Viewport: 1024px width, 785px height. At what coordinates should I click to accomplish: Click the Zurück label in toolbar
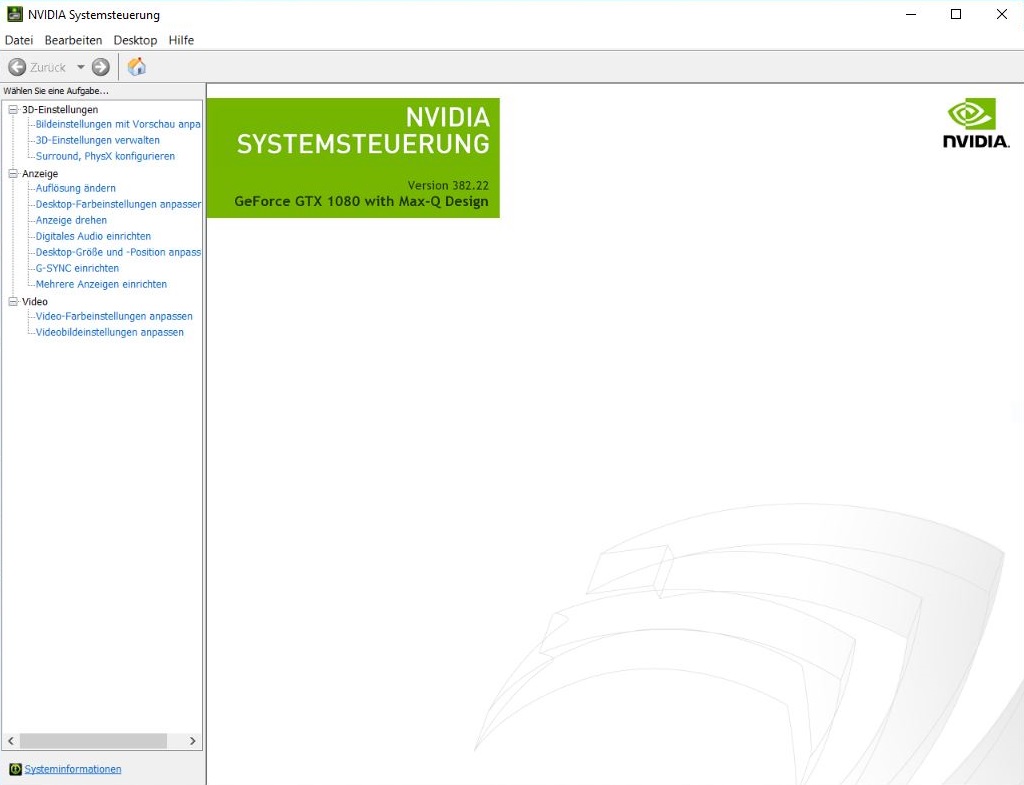[48, 67]
